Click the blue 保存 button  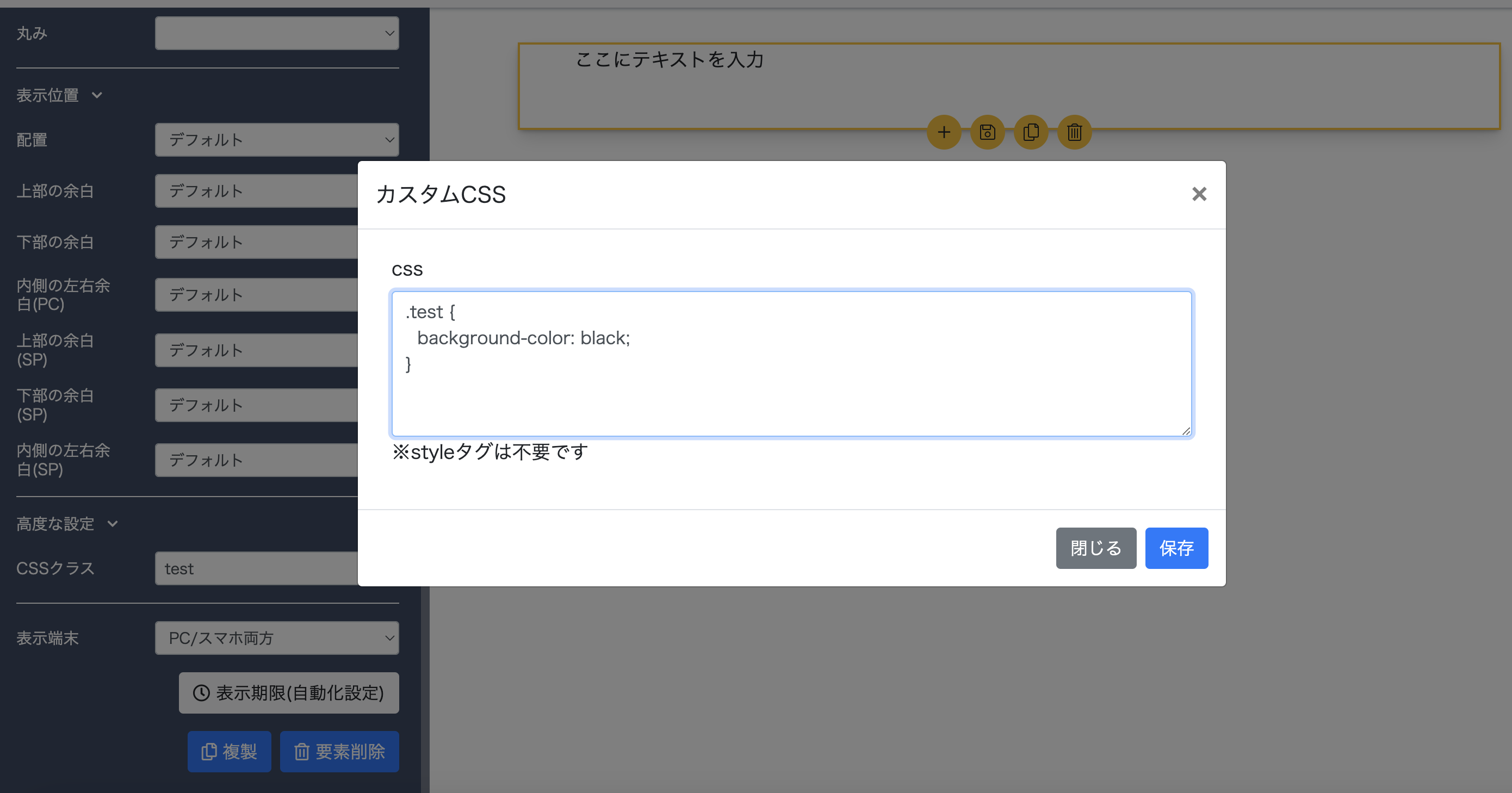pos(1176,548)
